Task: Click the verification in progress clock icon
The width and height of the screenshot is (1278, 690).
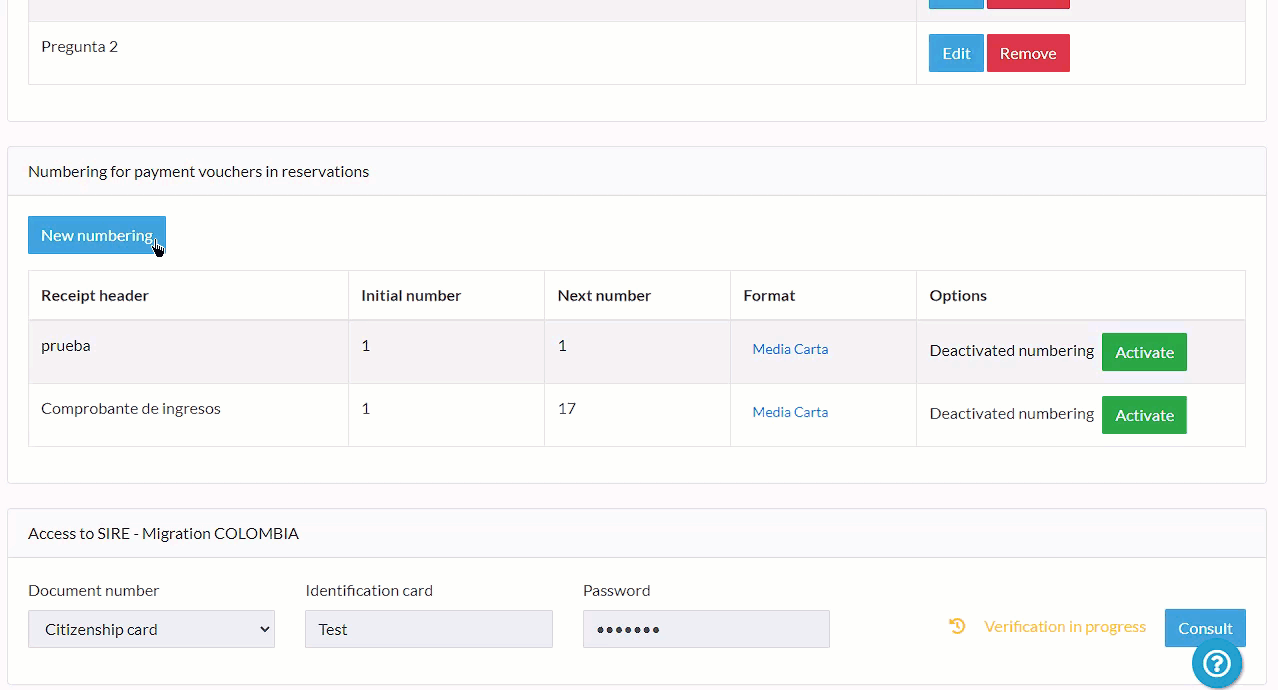Action: click(957, 627)
